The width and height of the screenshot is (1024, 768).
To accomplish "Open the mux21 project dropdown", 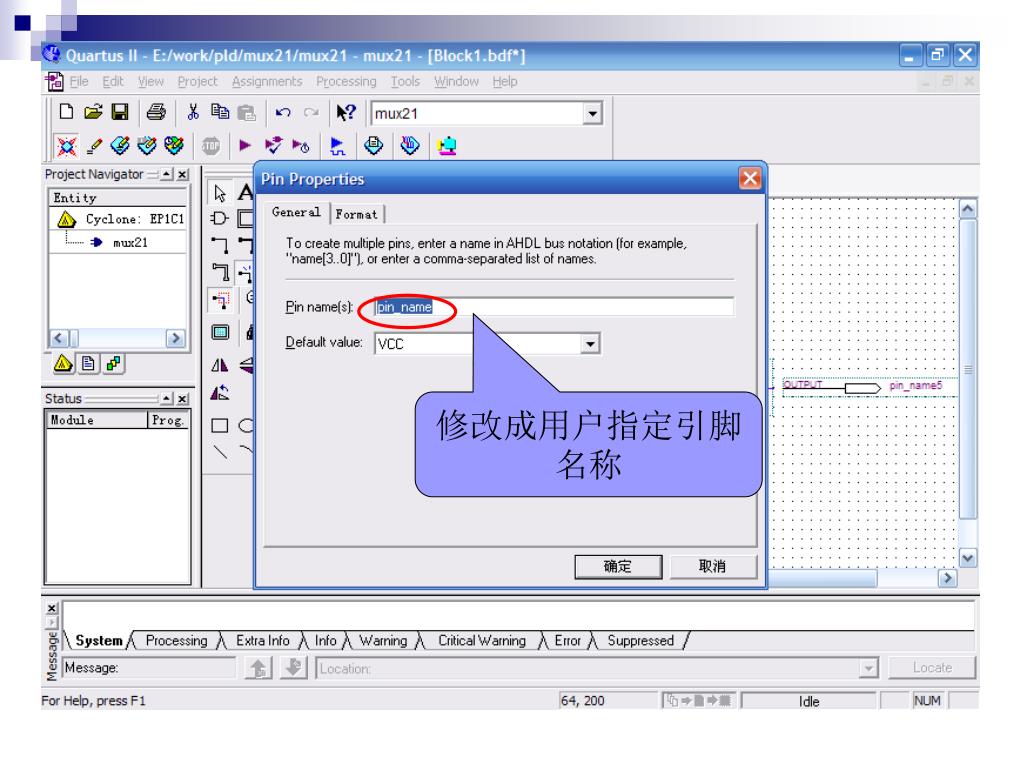I will click(592, 114).
